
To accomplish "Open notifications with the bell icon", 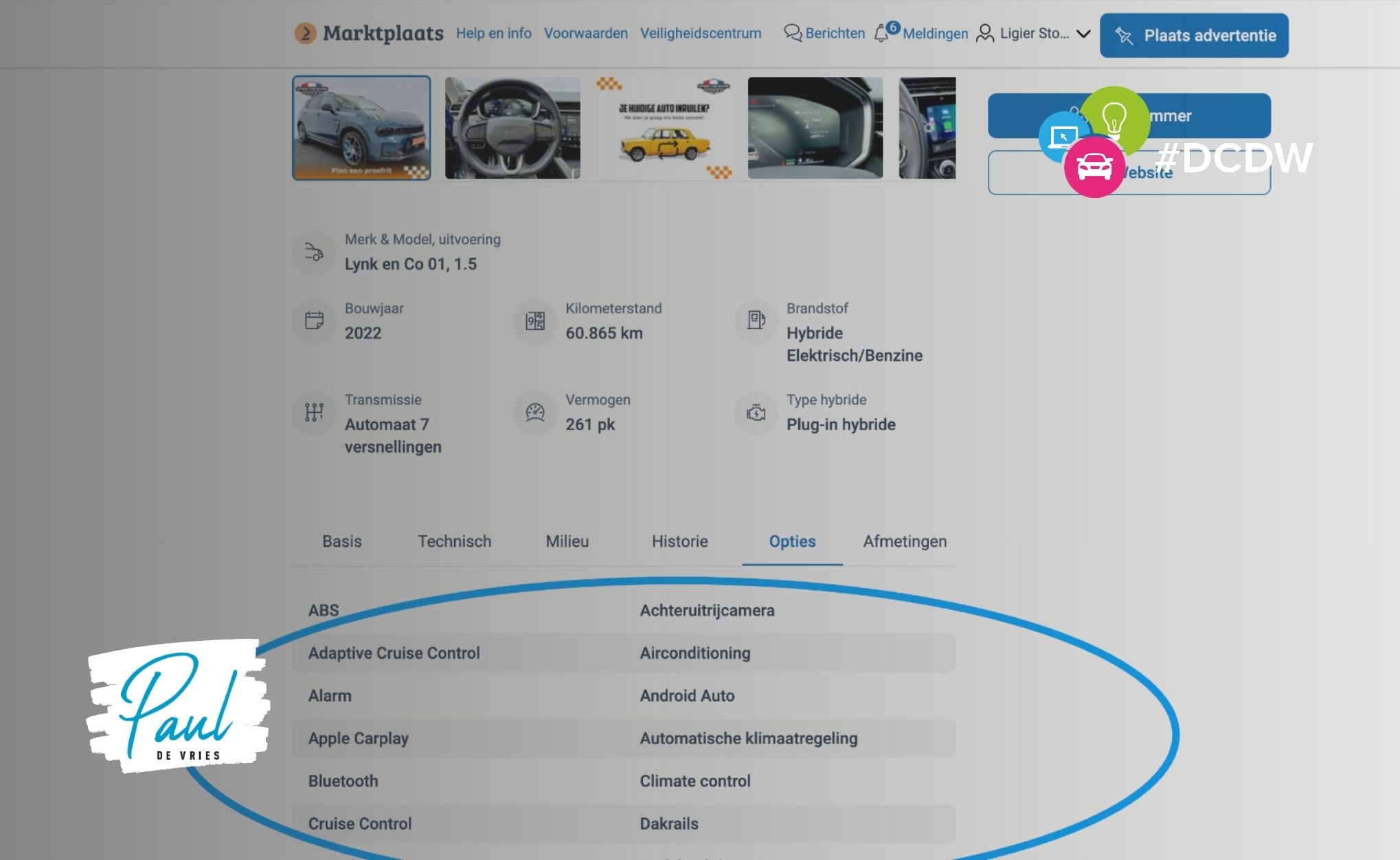I will [881, 33].
